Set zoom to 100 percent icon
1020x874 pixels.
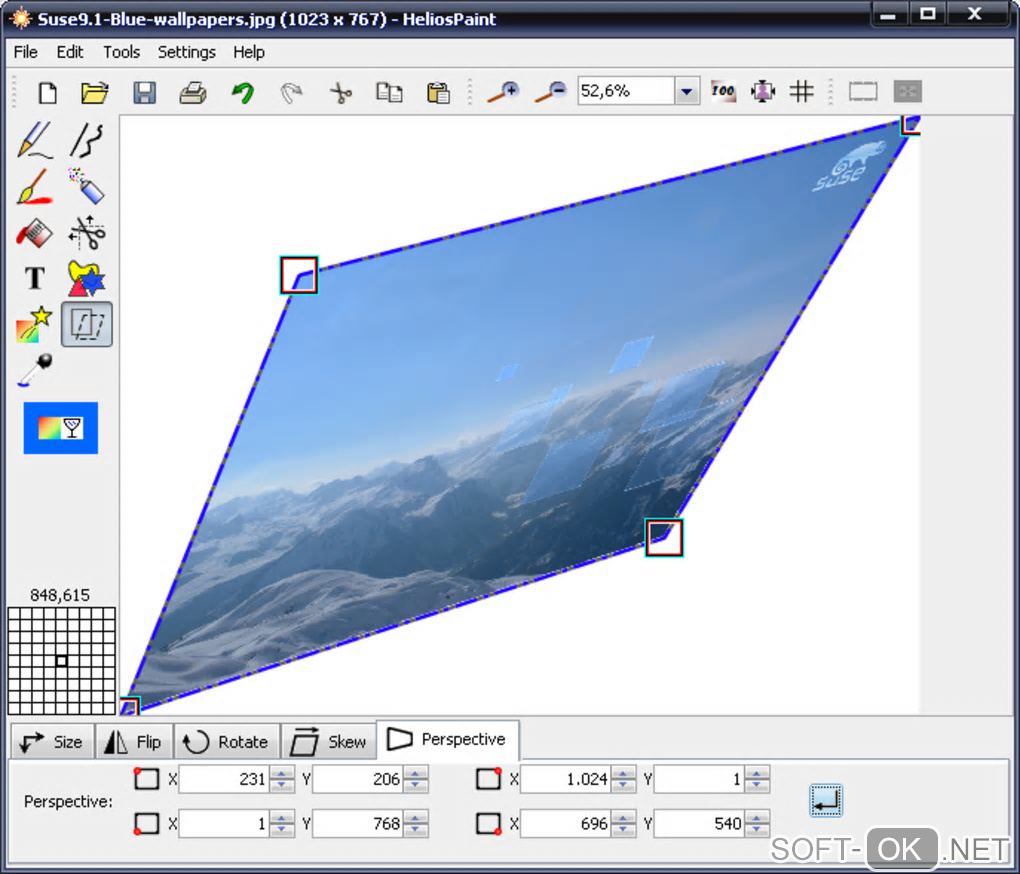[x=723, y=91]
